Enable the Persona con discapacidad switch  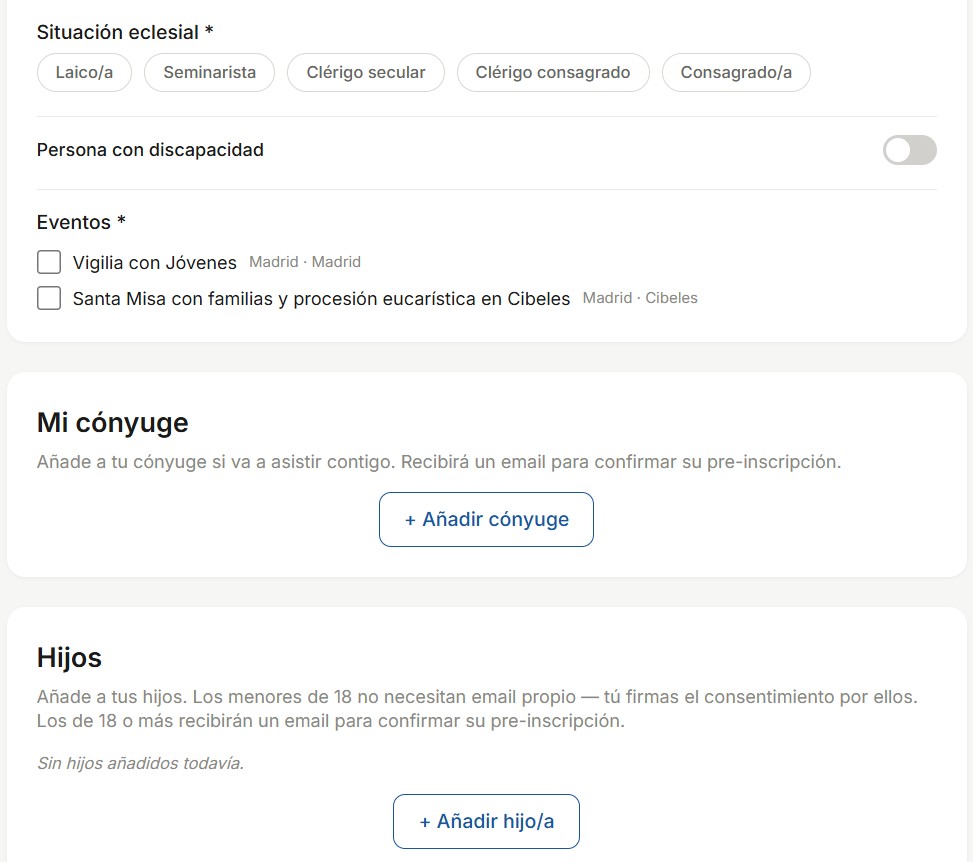[x=909, y=150]
